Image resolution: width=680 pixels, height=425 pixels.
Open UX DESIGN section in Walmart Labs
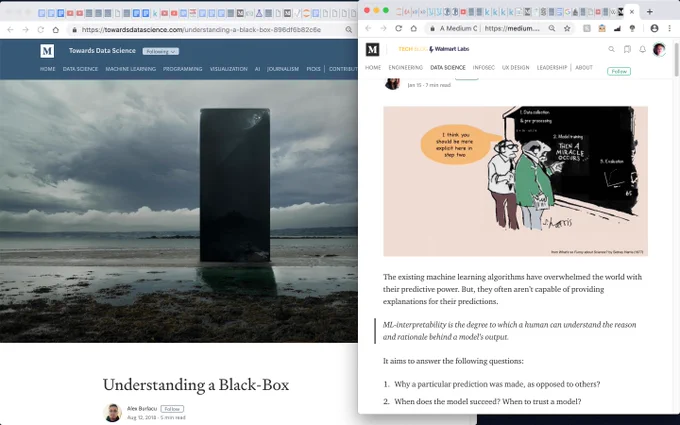click(516, 68)
